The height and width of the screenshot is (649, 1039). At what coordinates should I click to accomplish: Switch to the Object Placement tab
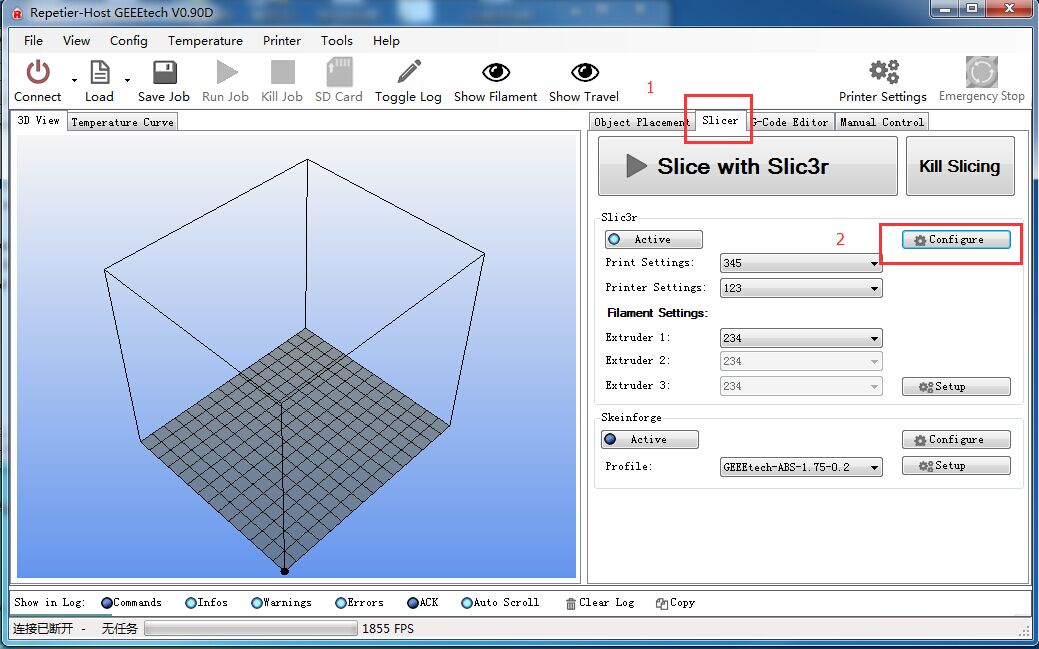click(642, 122)
